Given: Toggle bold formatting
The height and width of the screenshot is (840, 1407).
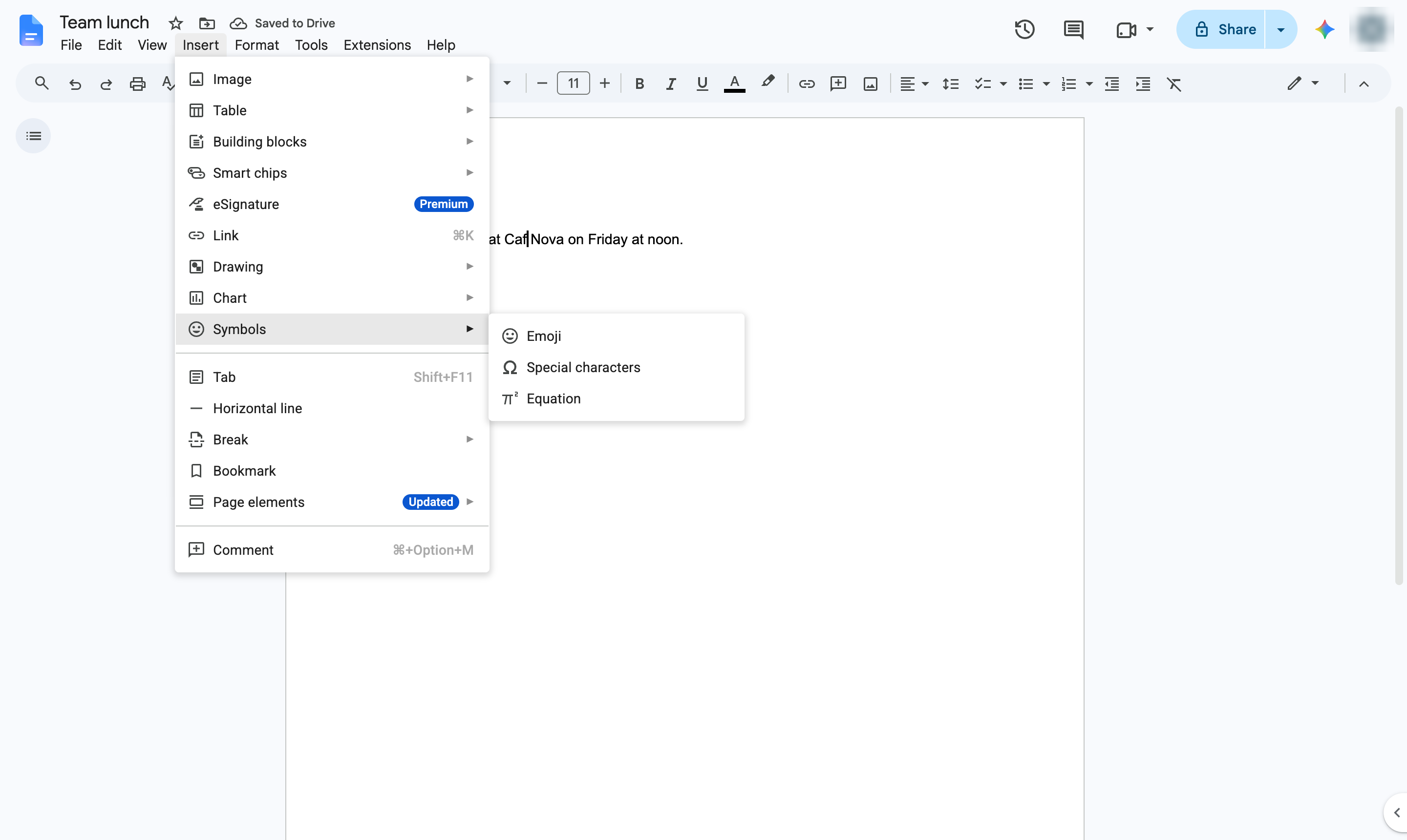Looking at the screenshot, I should [639, 84].
